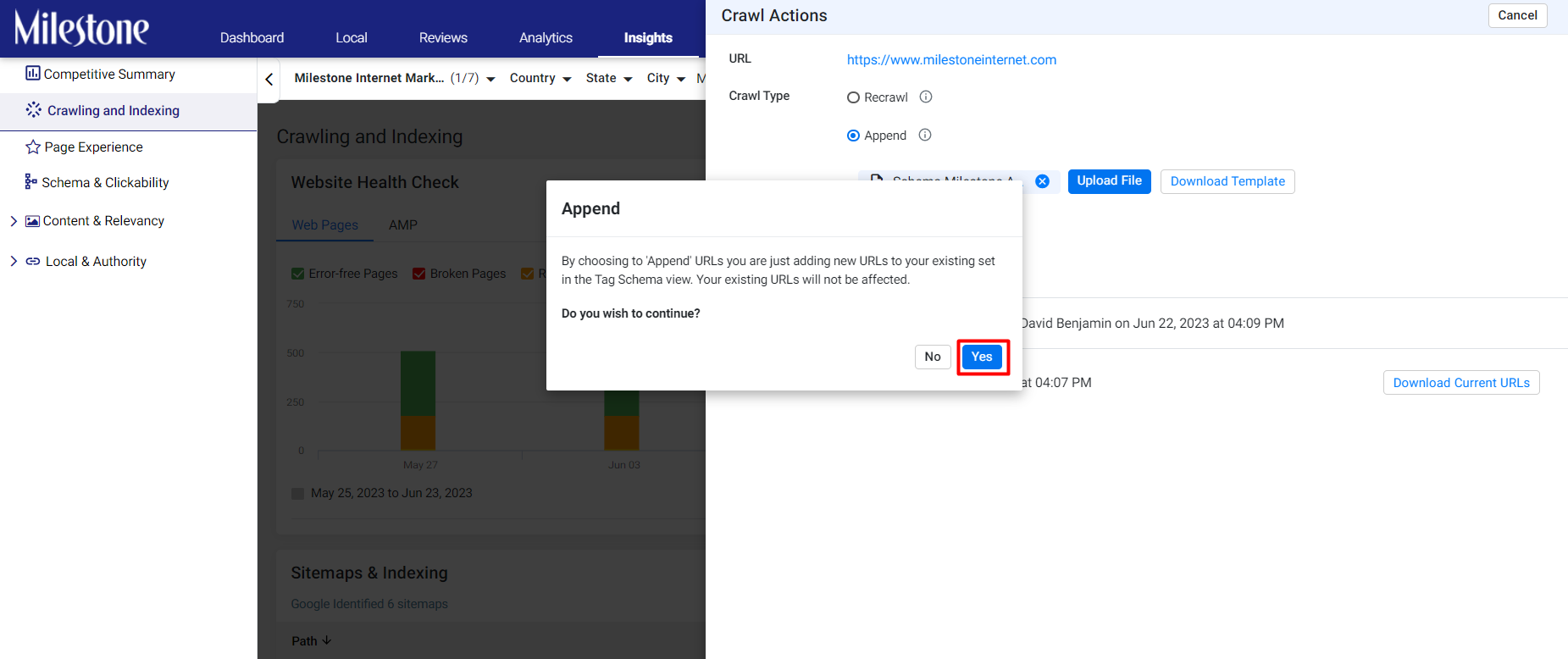The width and height of the screenshot is (1568, 659).
Task: Open milestoneinternet.com URL link
Action: (x=951, y=60)
